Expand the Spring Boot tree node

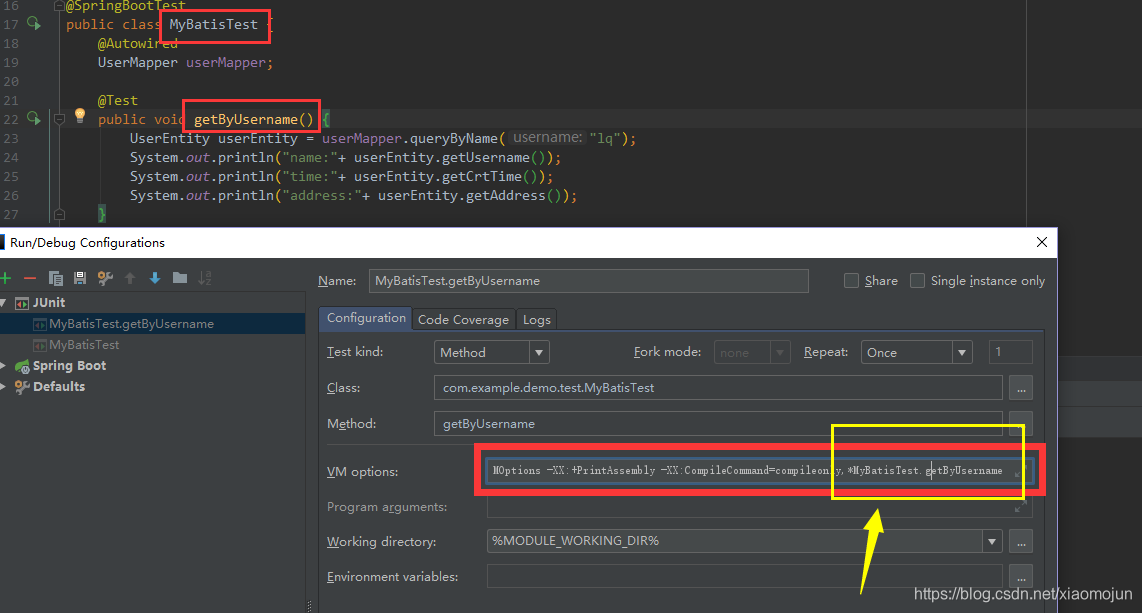[4, 365]
